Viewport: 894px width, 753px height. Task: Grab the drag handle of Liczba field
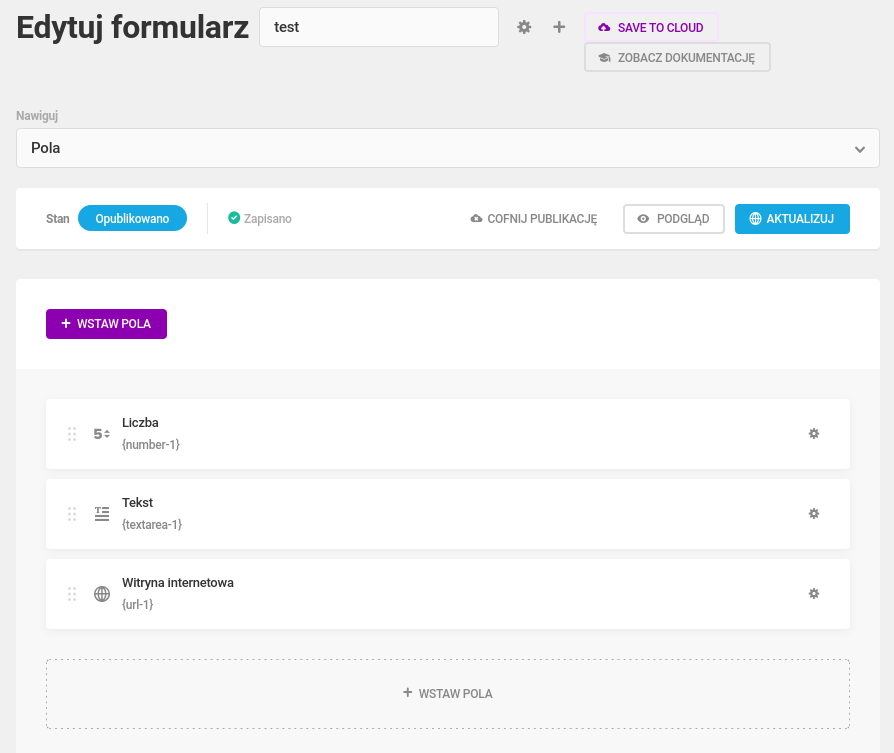click(x=72, y=434)
